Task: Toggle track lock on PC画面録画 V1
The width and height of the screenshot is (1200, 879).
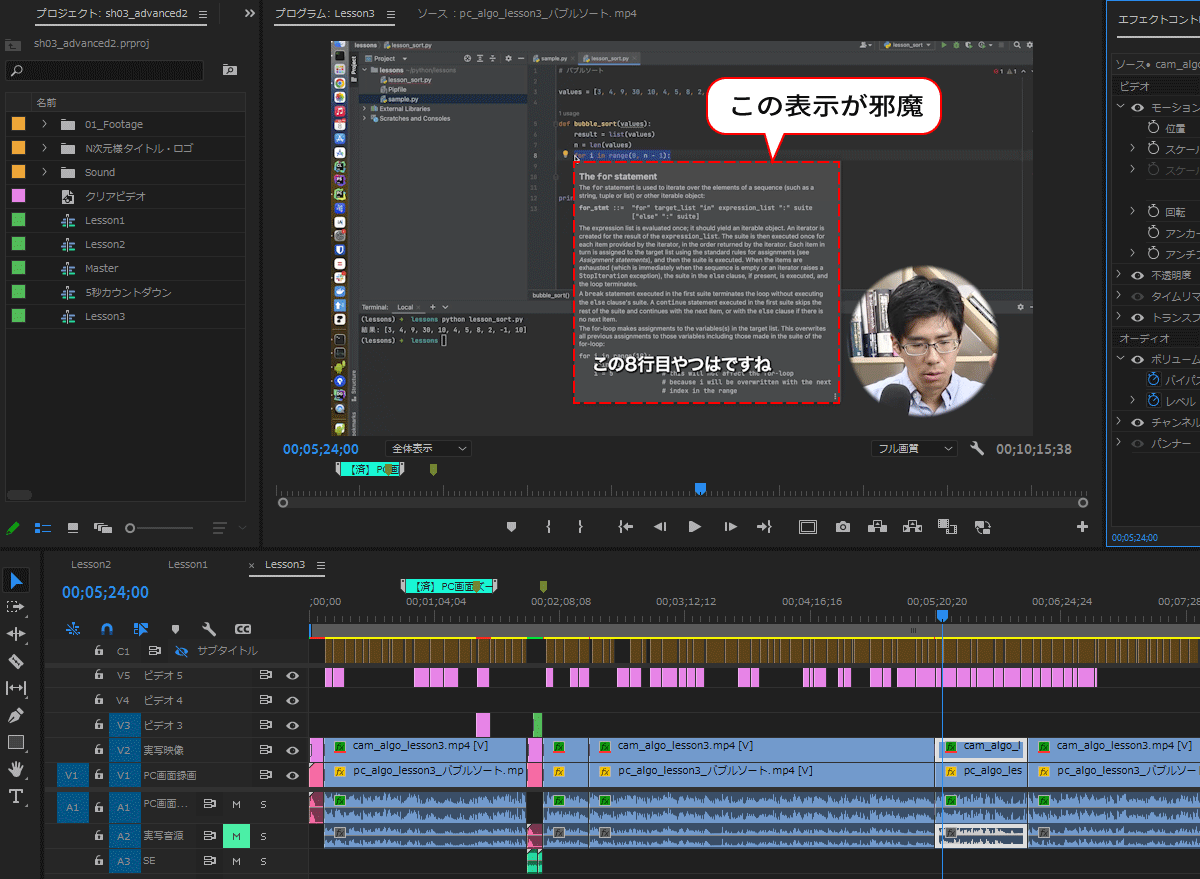Action: click(x=98, y=775)
